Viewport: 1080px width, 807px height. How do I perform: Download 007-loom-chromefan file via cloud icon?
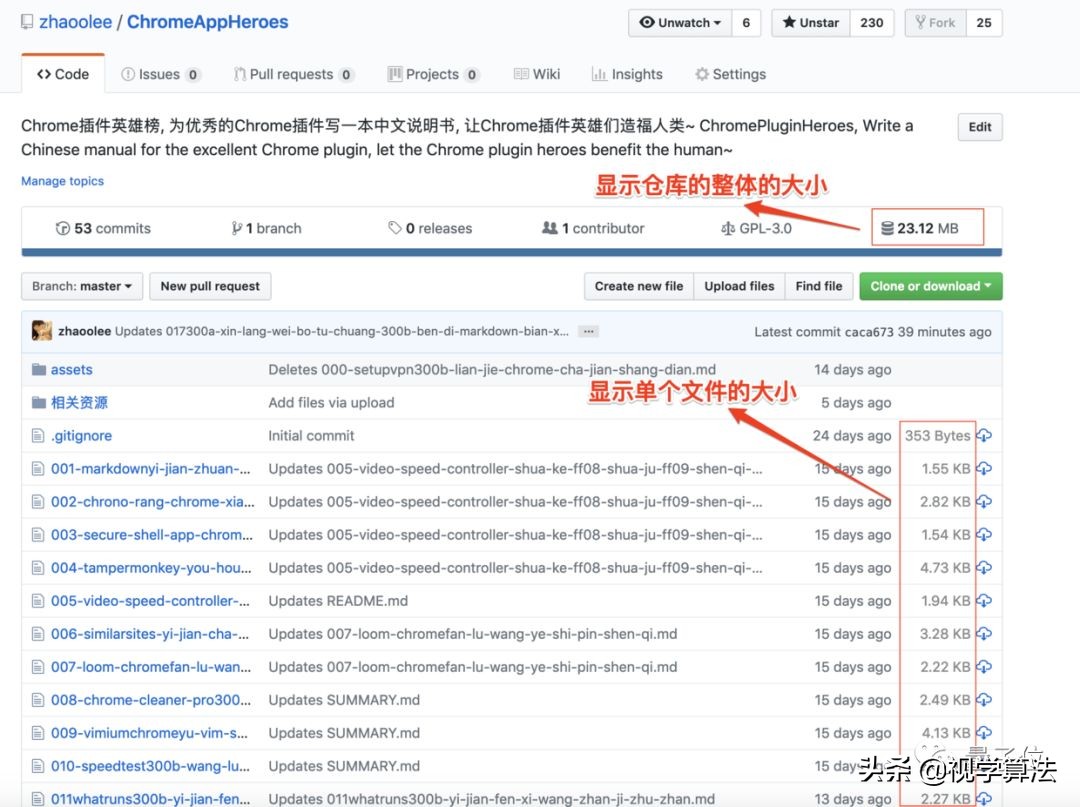point(984,667)
